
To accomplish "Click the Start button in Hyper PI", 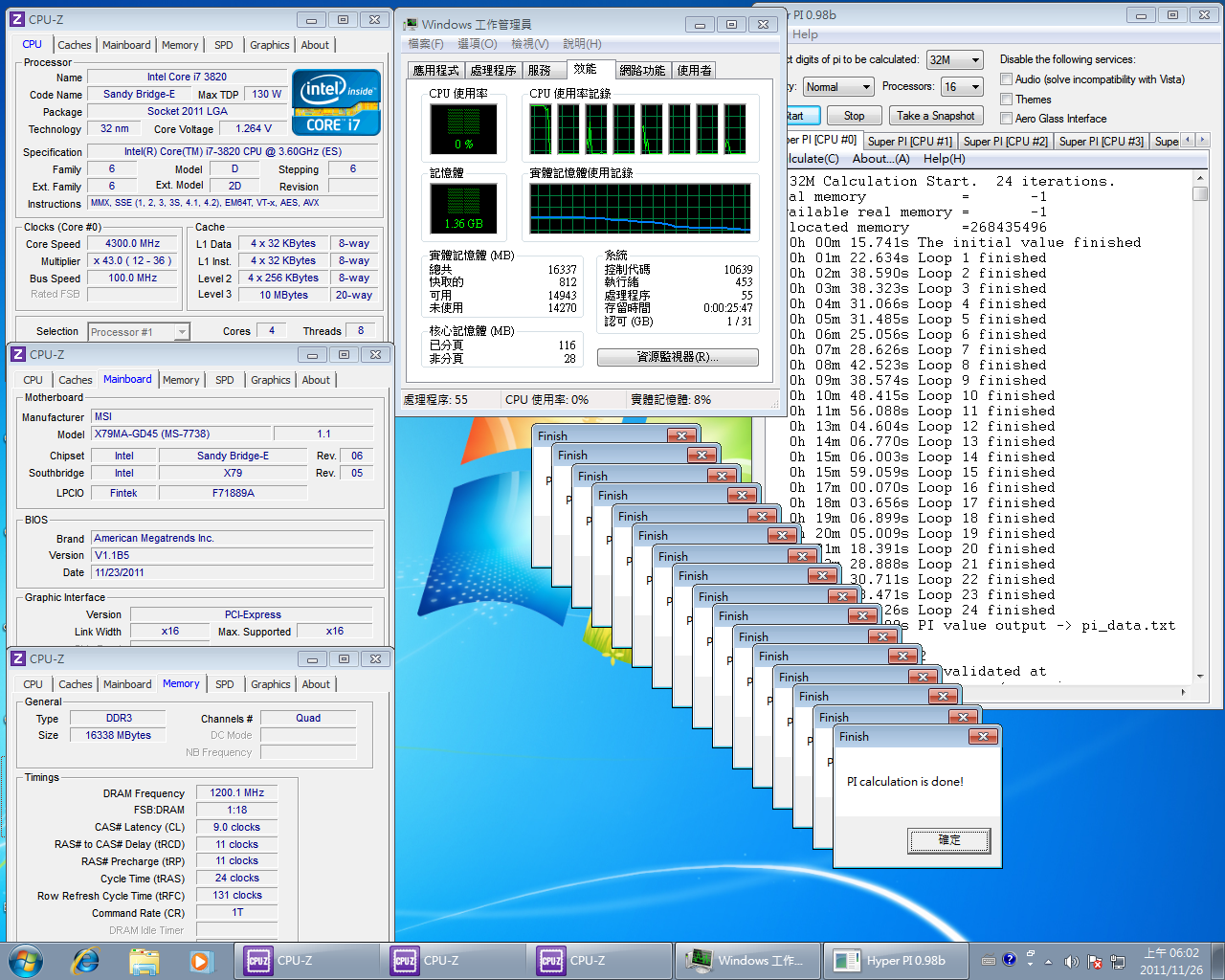I will tap(802, 116).
